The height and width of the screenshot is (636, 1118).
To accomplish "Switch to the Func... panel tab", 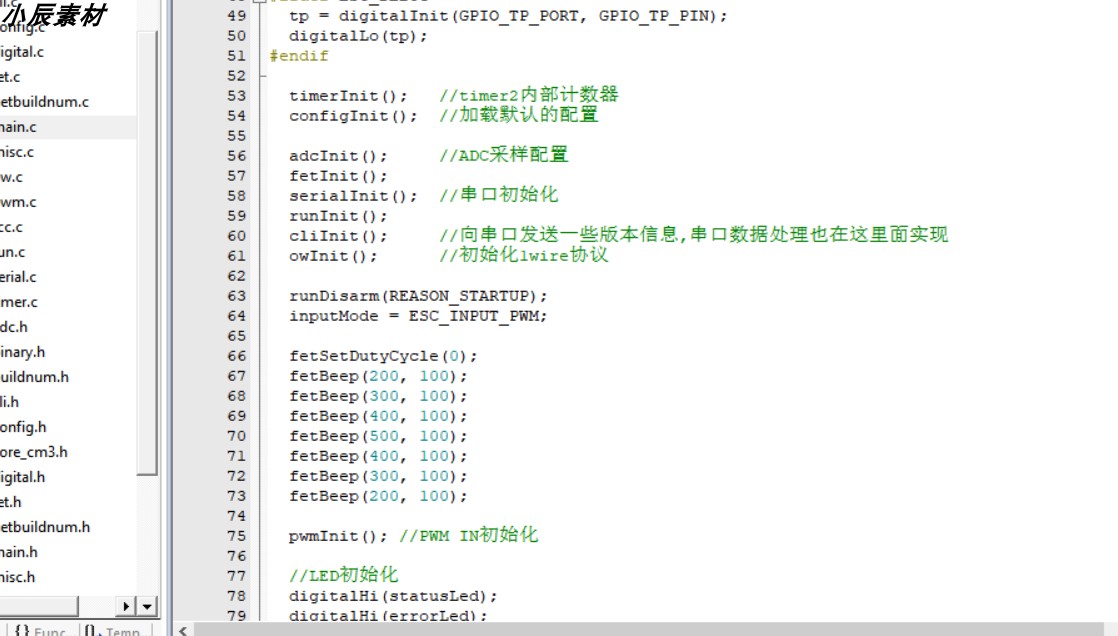I will tap(41, 630).
